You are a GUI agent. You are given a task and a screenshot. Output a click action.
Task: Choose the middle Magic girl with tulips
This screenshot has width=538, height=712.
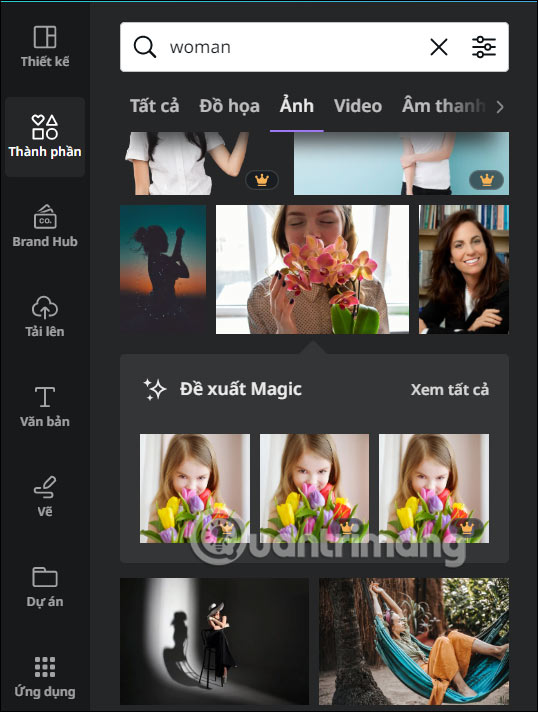314,489
